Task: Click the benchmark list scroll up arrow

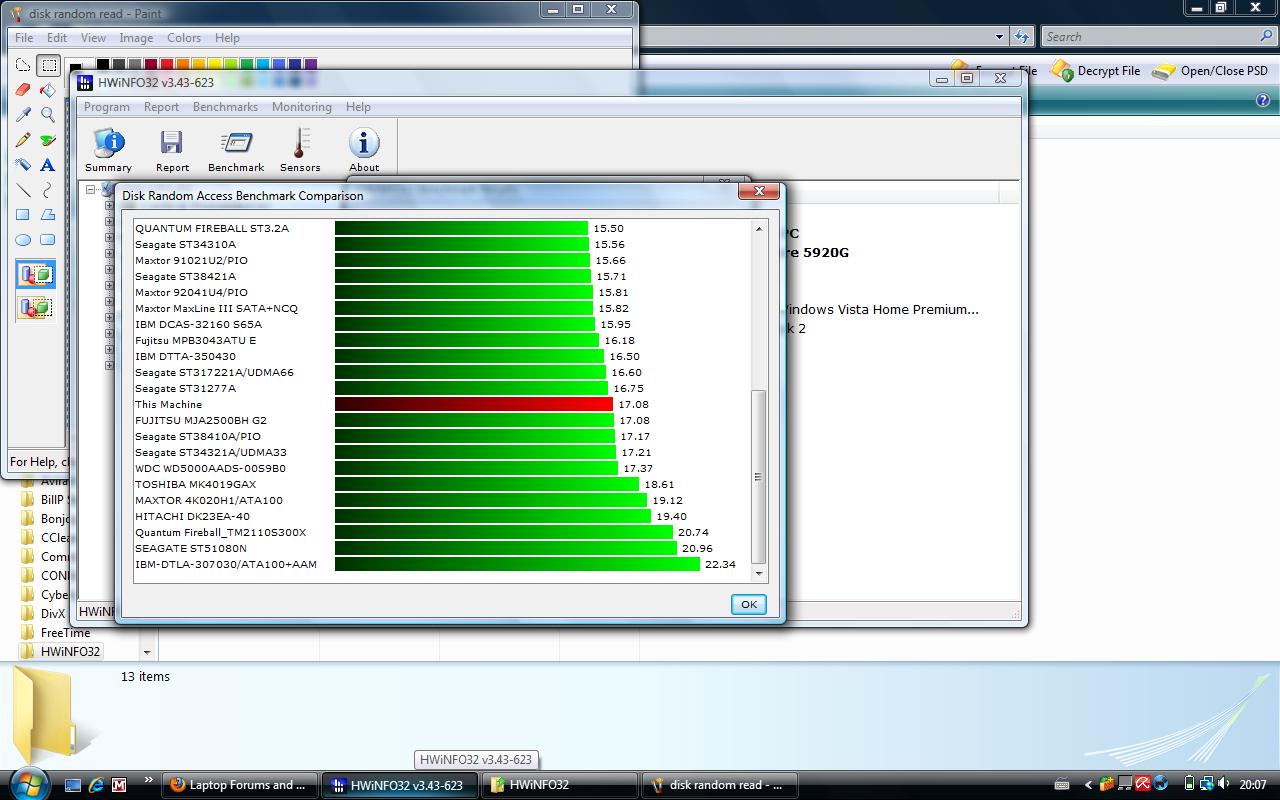Action: click(x=759, y=229)
